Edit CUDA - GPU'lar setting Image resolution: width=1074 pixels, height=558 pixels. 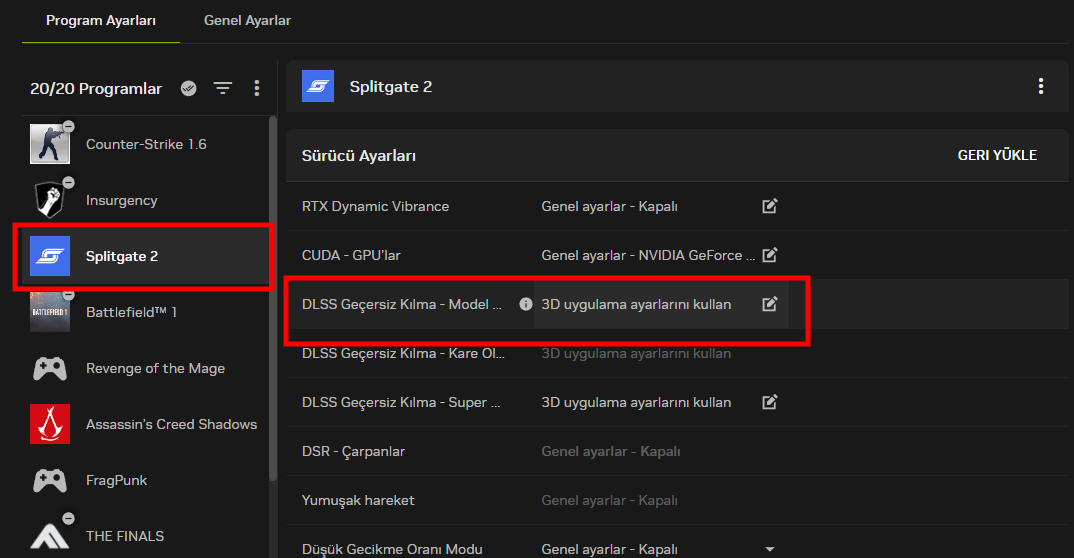point(770,255)
